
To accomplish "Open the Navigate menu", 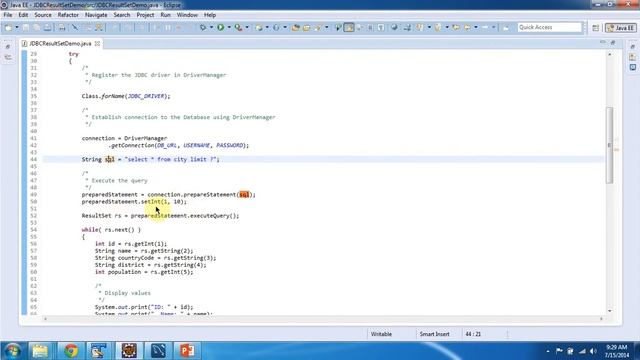I will pyautogui.click(x=96, y=15).
